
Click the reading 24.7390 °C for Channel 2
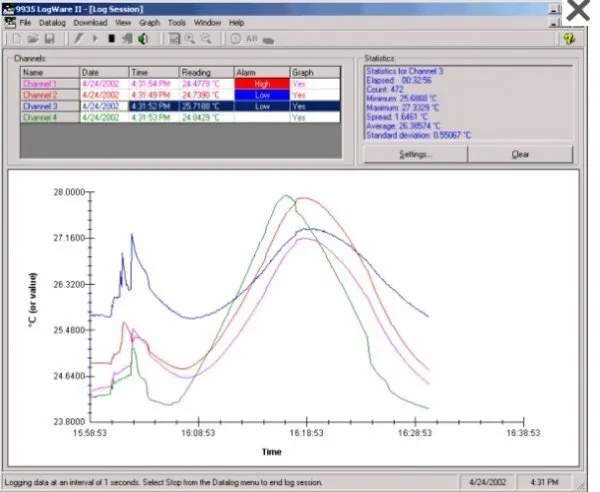pyautogui.click(x=206, y=95)
